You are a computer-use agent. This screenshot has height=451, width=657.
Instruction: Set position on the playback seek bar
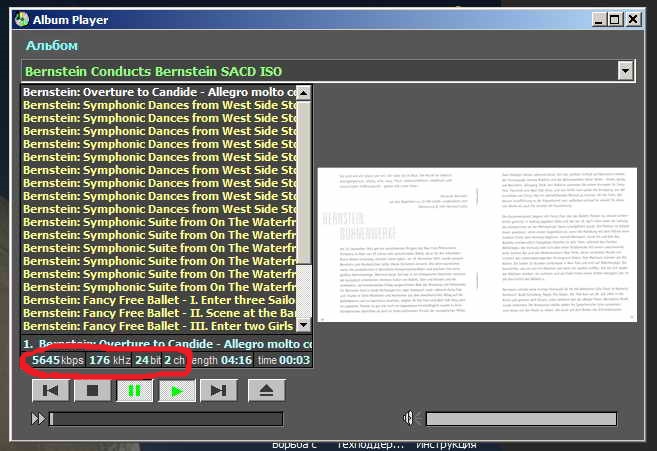[166, 419]
